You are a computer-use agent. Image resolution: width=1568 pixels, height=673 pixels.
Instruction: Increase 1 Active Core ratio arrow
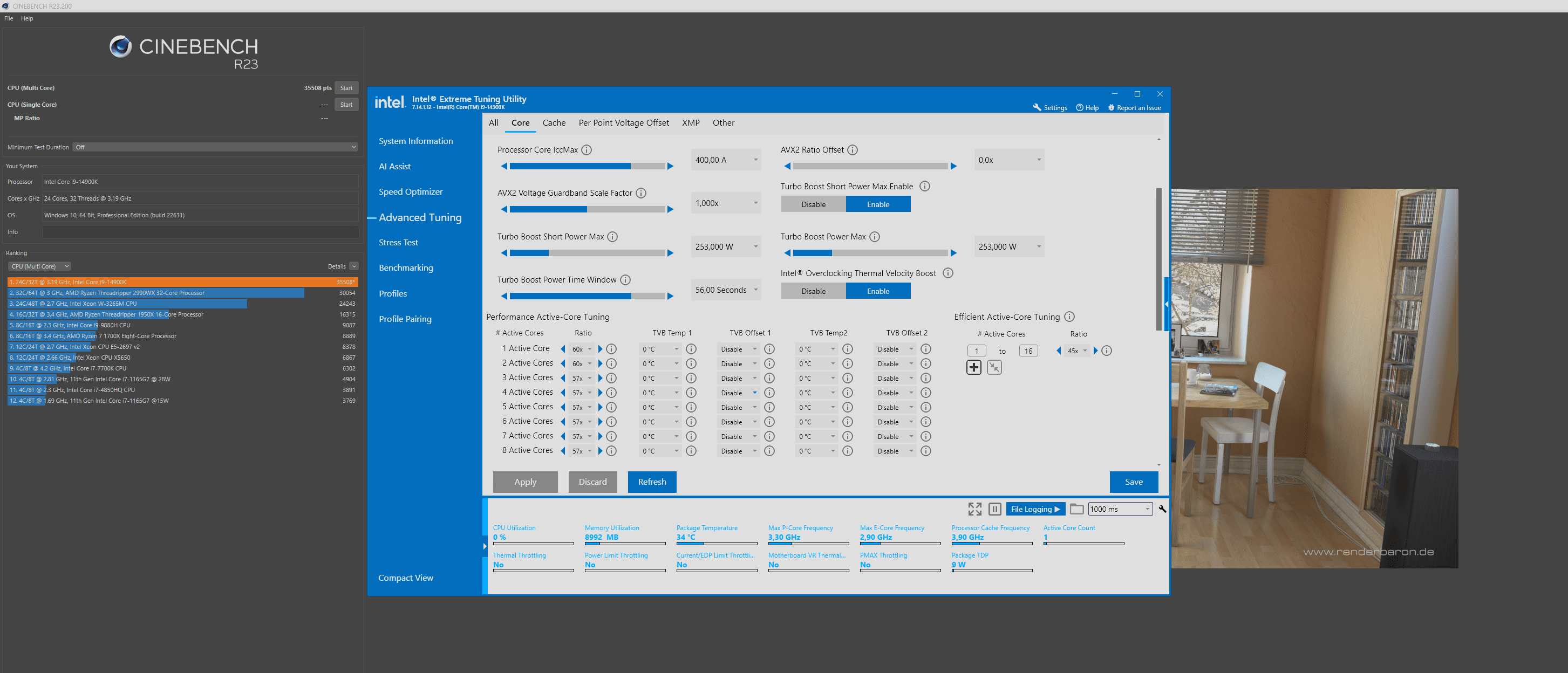600,349
